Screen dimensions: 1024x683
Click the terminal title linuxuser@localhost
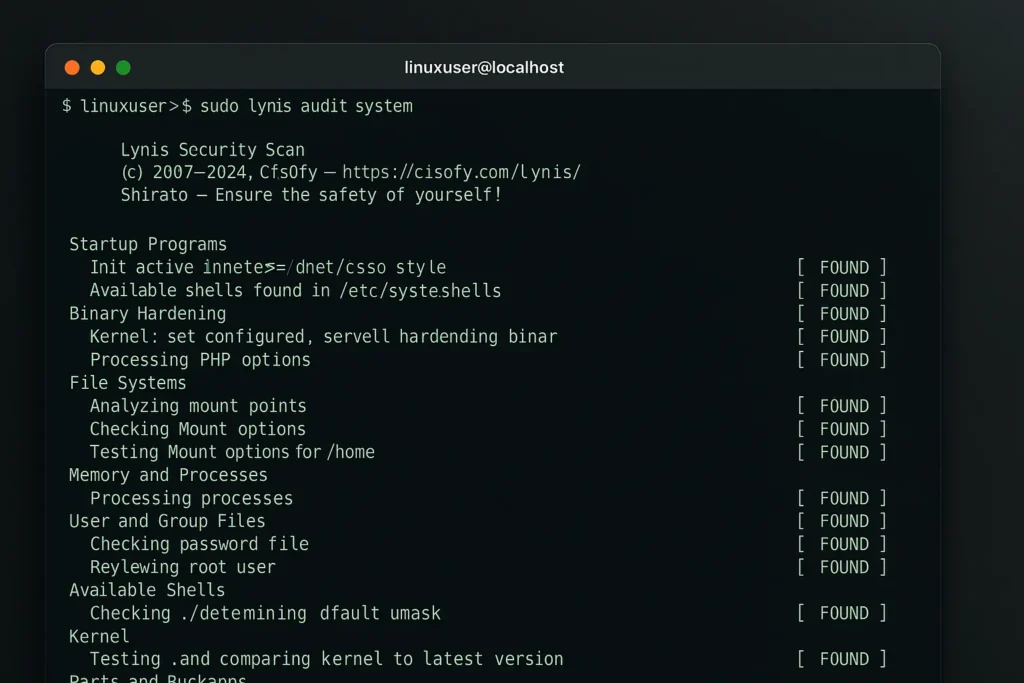pos(484,67)
